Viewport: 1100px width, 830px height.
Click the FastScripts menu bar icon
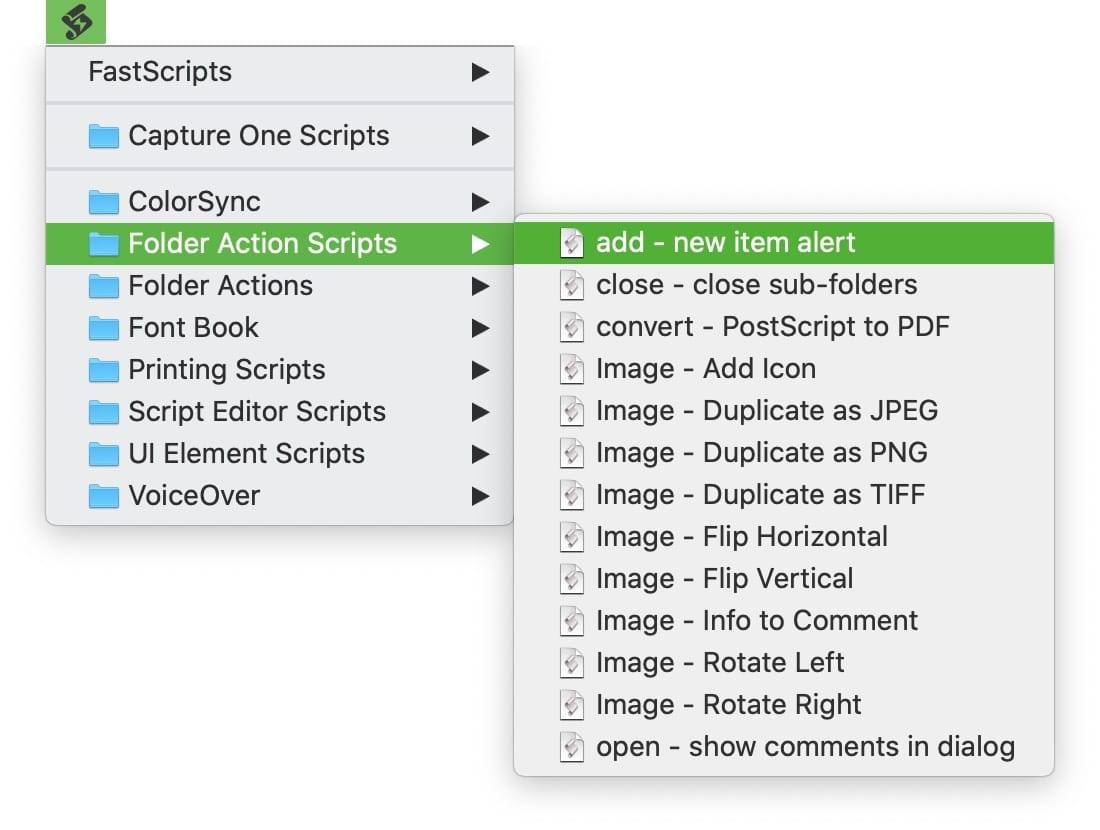pos(76,21)
